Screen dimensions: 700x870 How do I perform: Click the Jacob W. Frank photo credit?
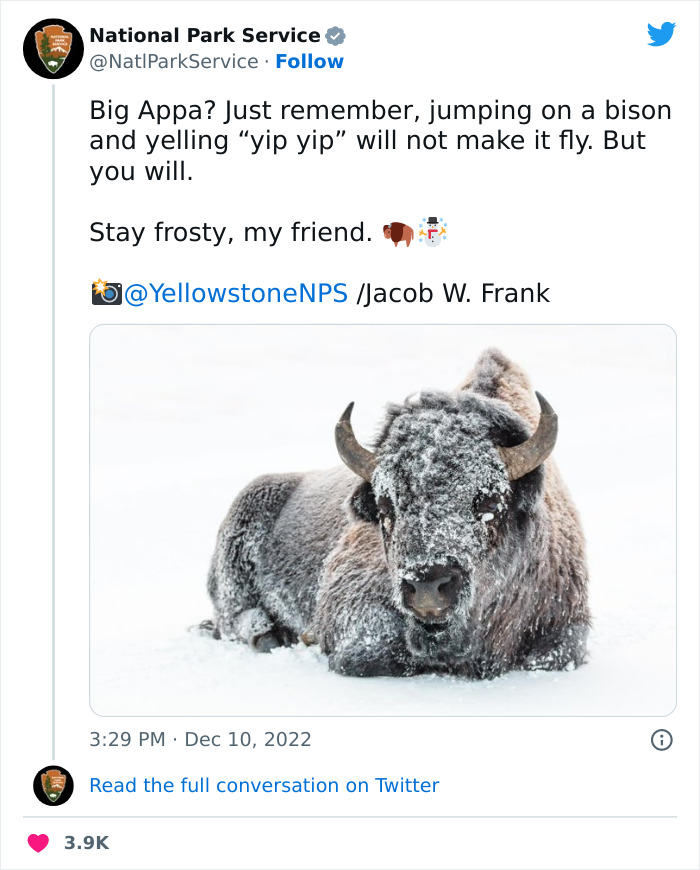[454, 293]
